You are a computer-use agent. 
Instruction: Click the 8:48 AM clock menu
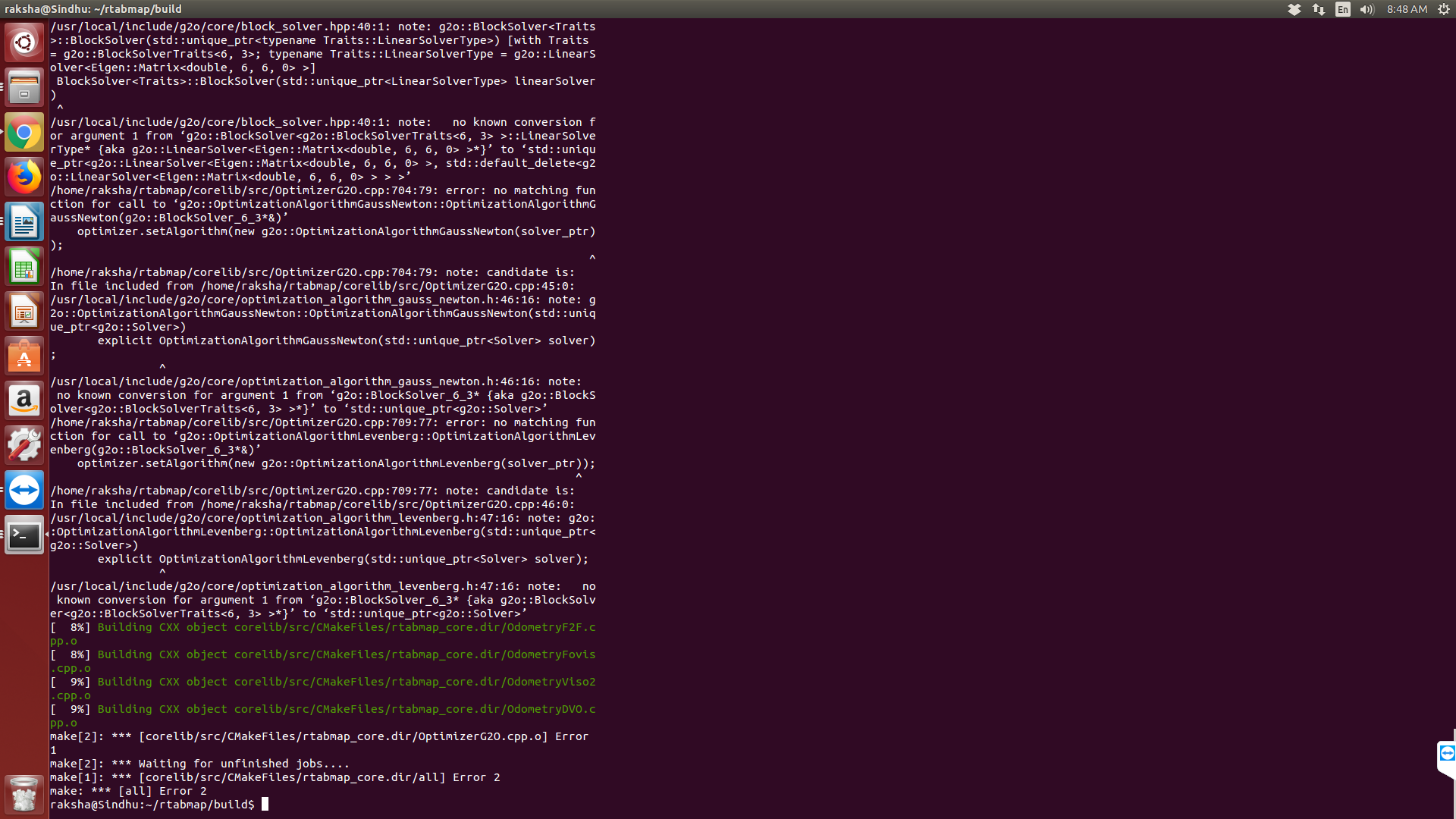(1407, 9)
